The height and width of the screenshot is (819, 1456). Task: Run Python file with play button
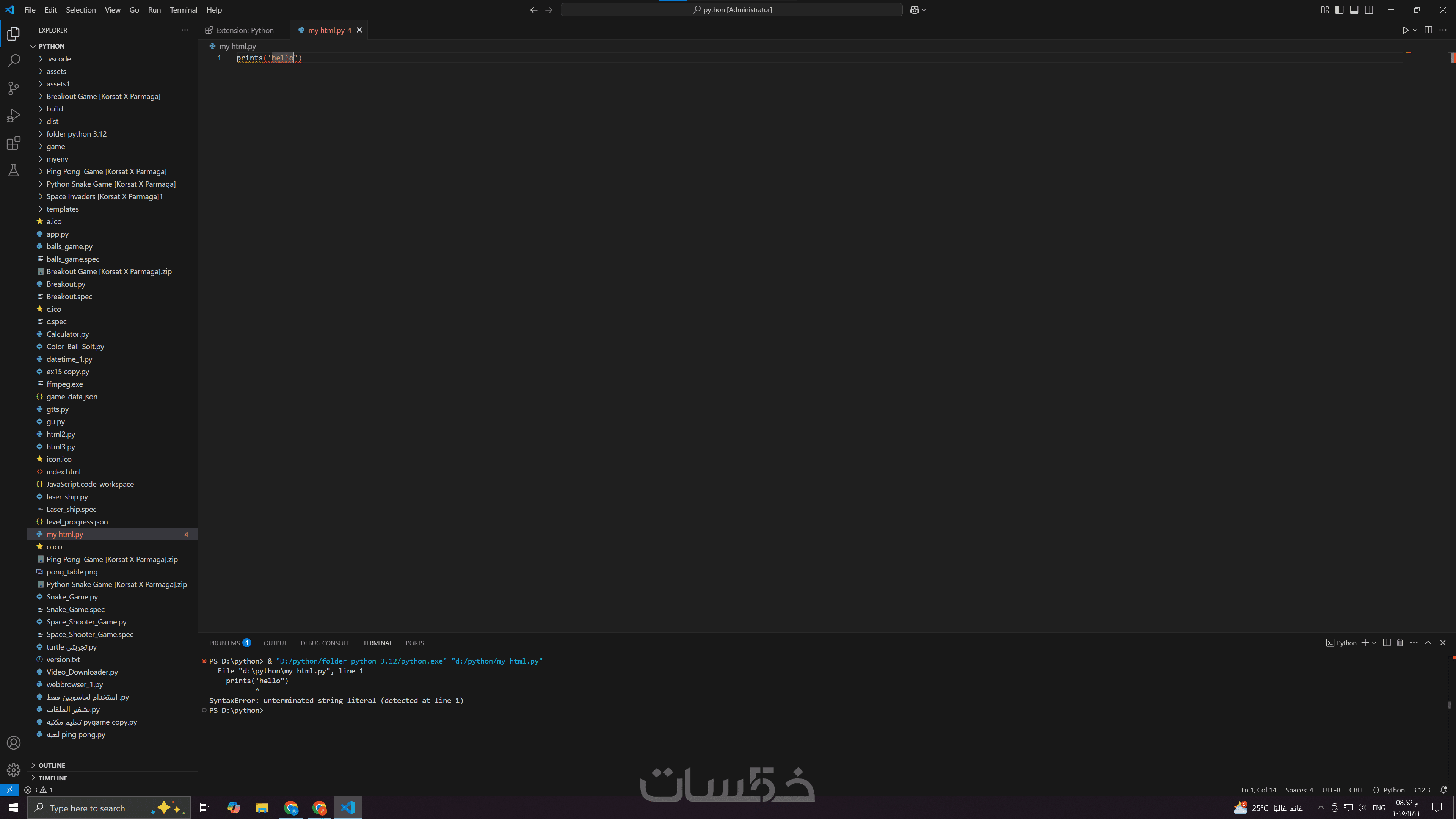click(1405, 30)
